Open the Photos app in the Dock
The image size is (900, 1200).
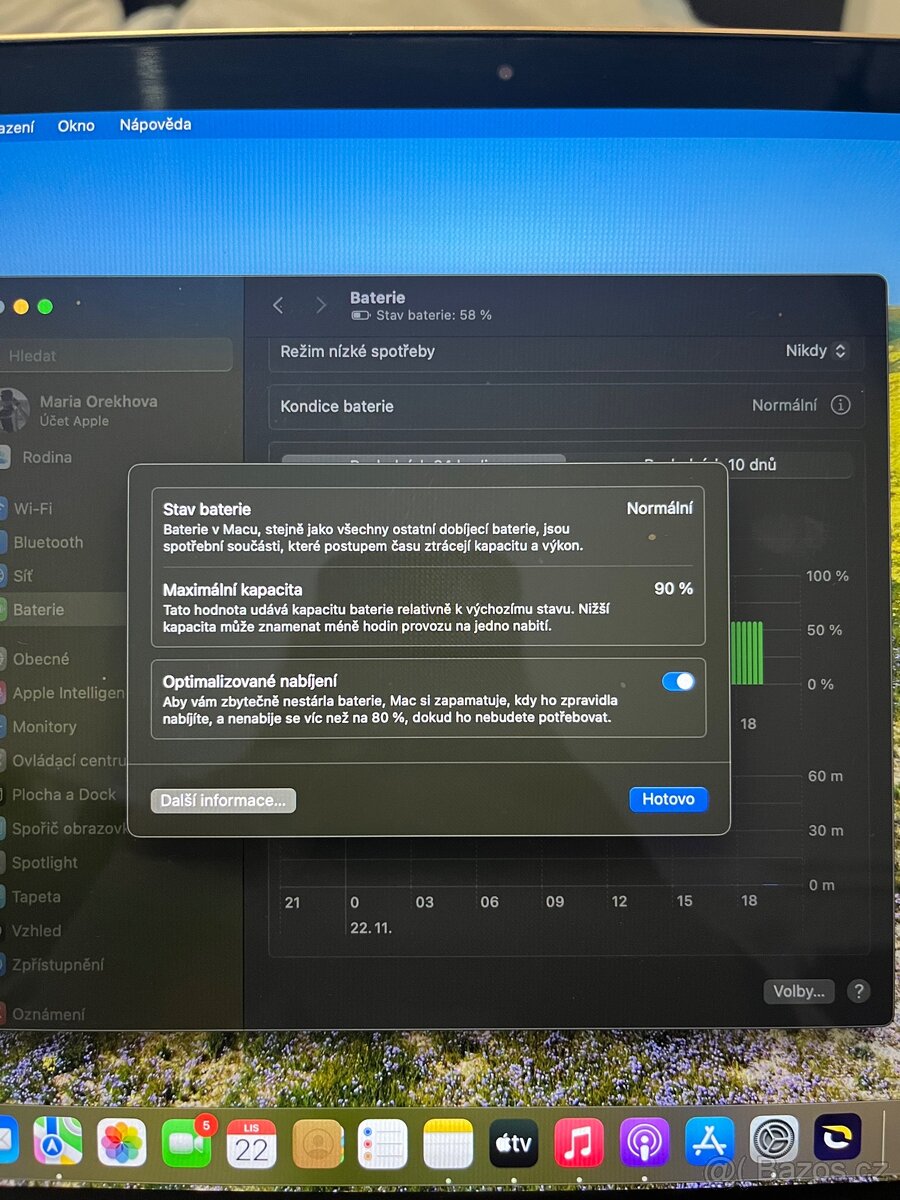point(122,1142)
